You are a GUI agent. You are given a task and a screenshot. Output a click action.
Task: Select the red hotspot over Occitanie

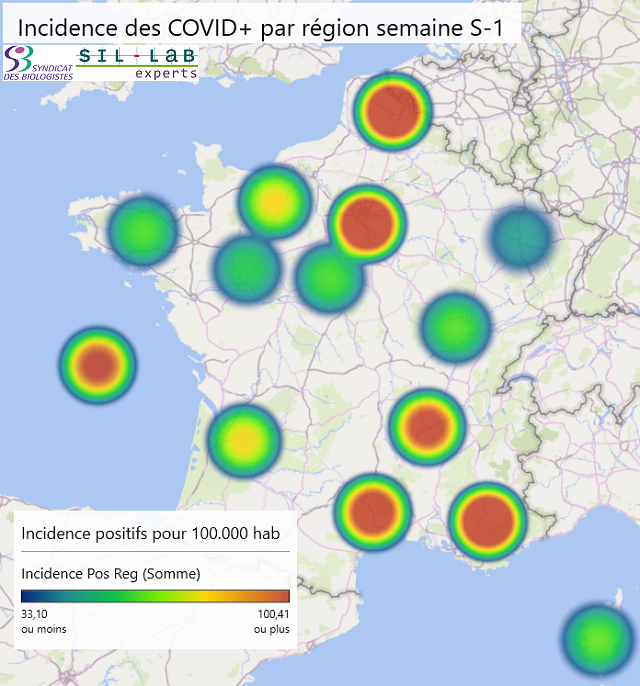click(x=373, y=511)
